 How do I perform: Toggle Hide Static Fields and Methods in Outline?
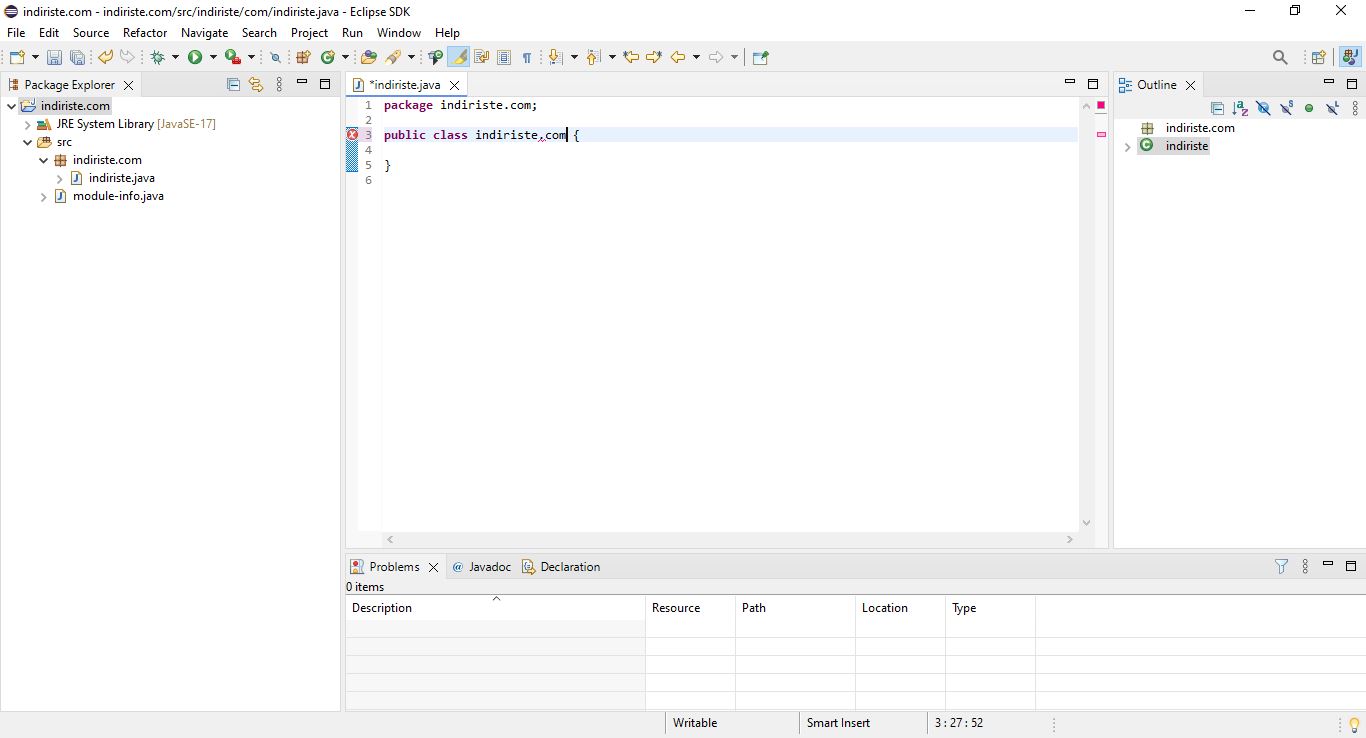pos(1286,108)
